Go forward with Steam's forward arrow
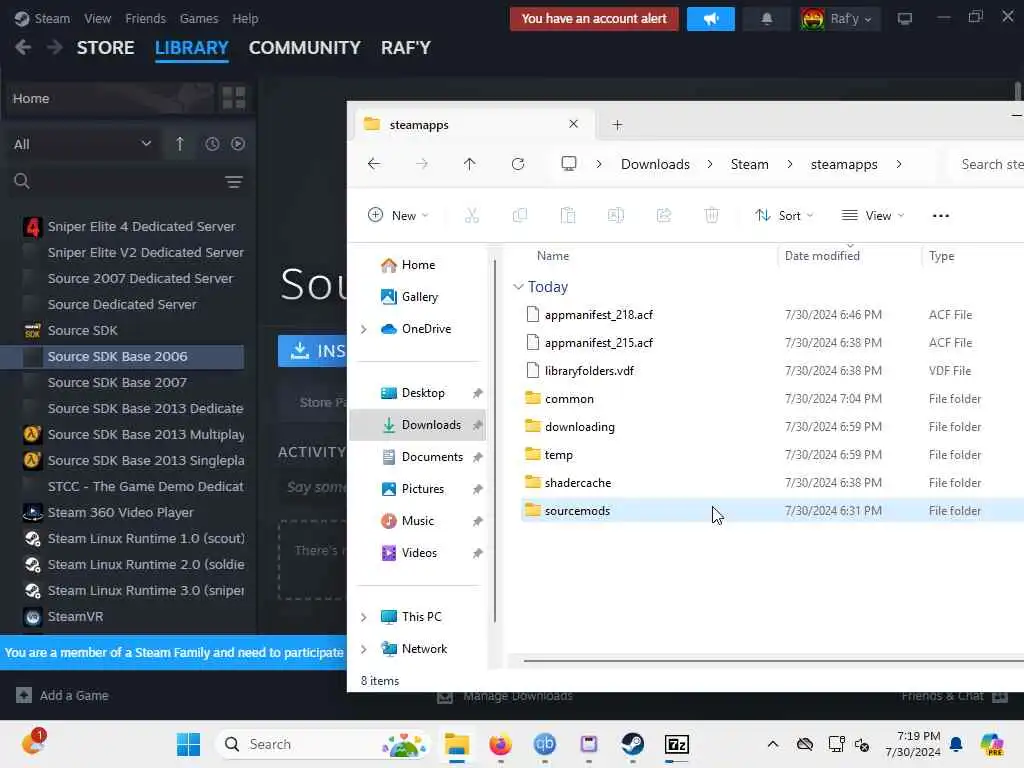Viewport: 1024px width, 768px height. [55, 47]
